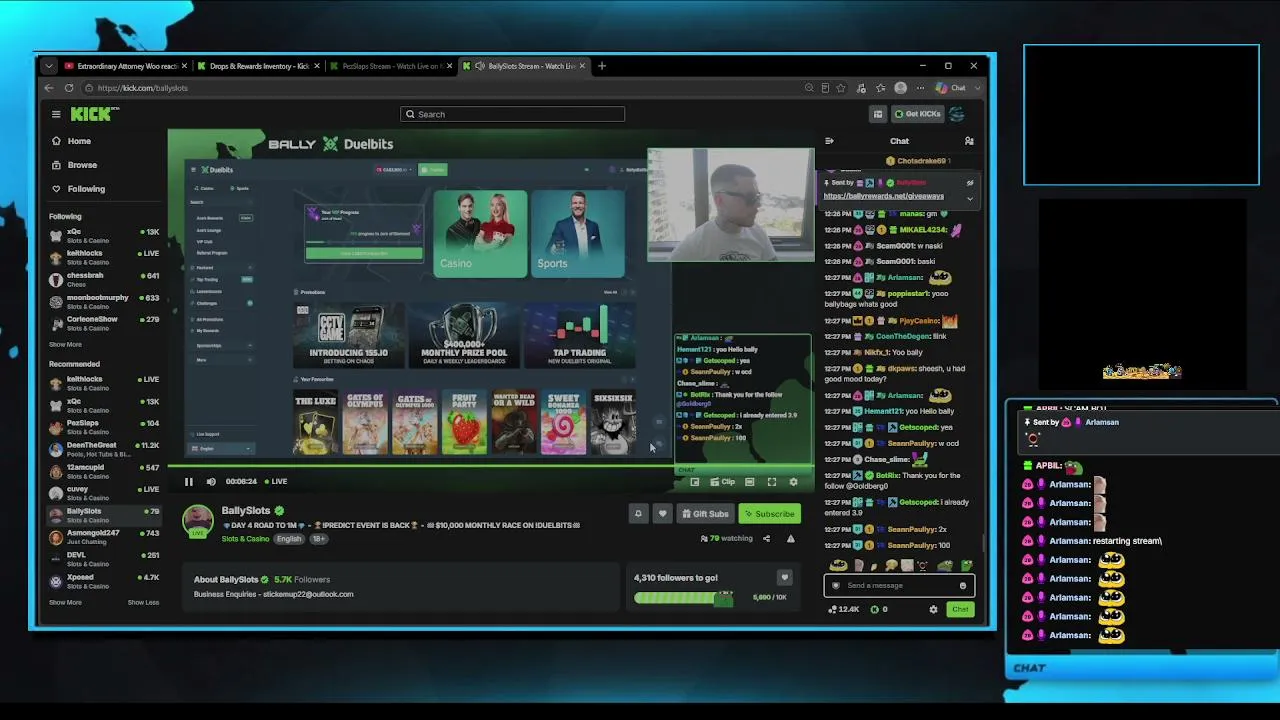Follow BallySlots with the heart button

(662, 514)
